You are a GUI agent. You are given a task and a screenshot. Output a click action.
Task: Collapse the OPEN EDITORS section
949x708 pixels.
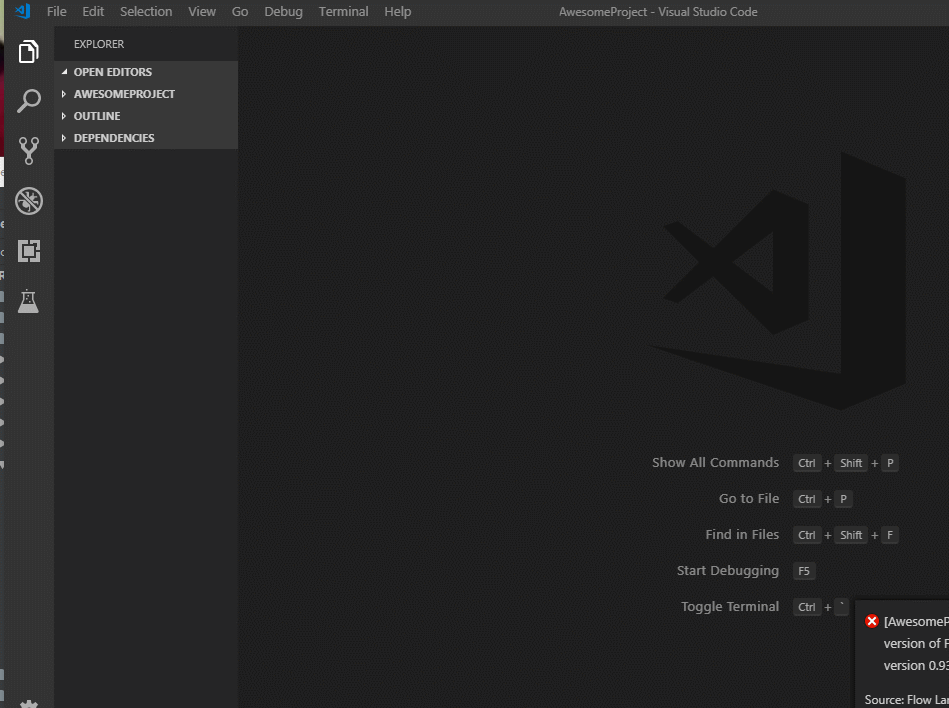(x=146, y=72)
